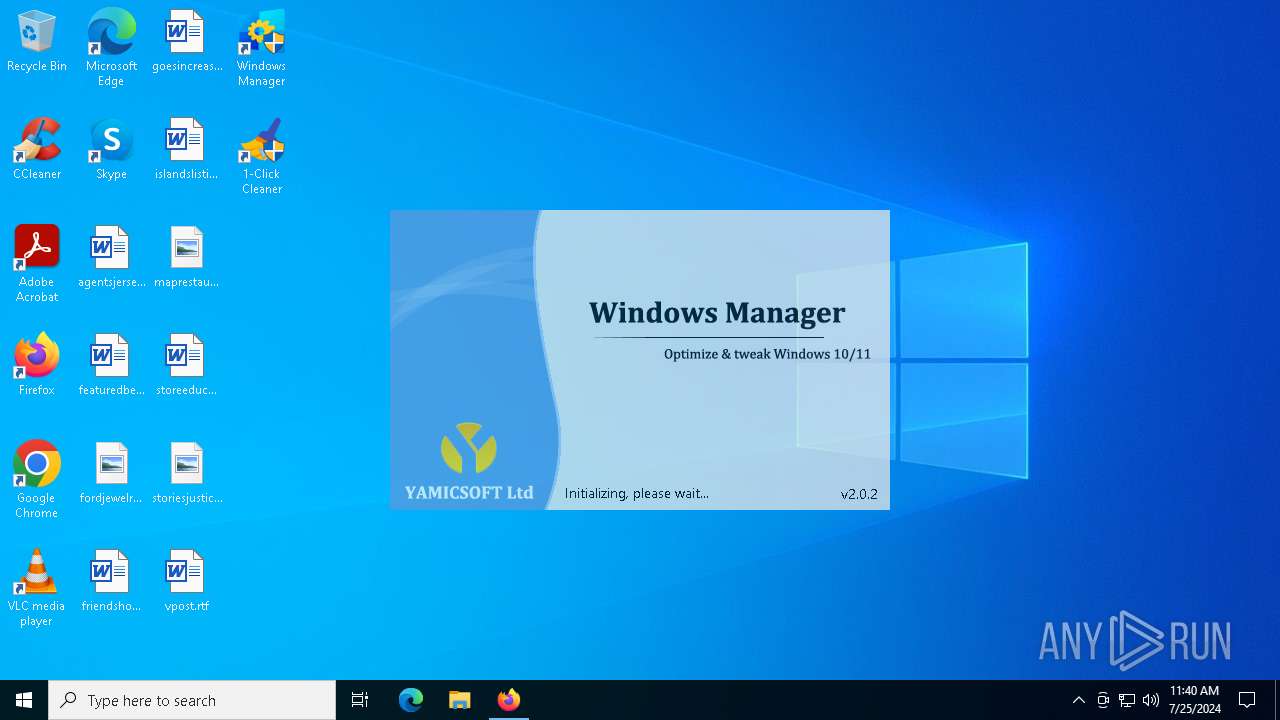The width and height of the screenshot is (1280, 720).
Task: Click the Windows Manager splash title
Action: [x=717, y=313]
